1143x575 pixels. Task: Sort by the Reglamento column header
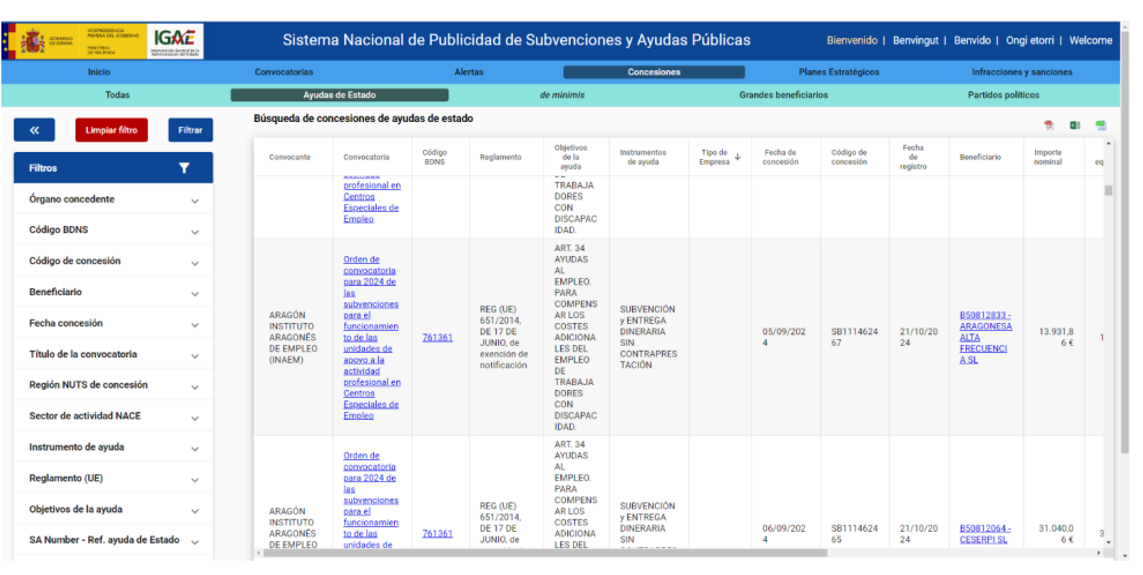[500, 157]
